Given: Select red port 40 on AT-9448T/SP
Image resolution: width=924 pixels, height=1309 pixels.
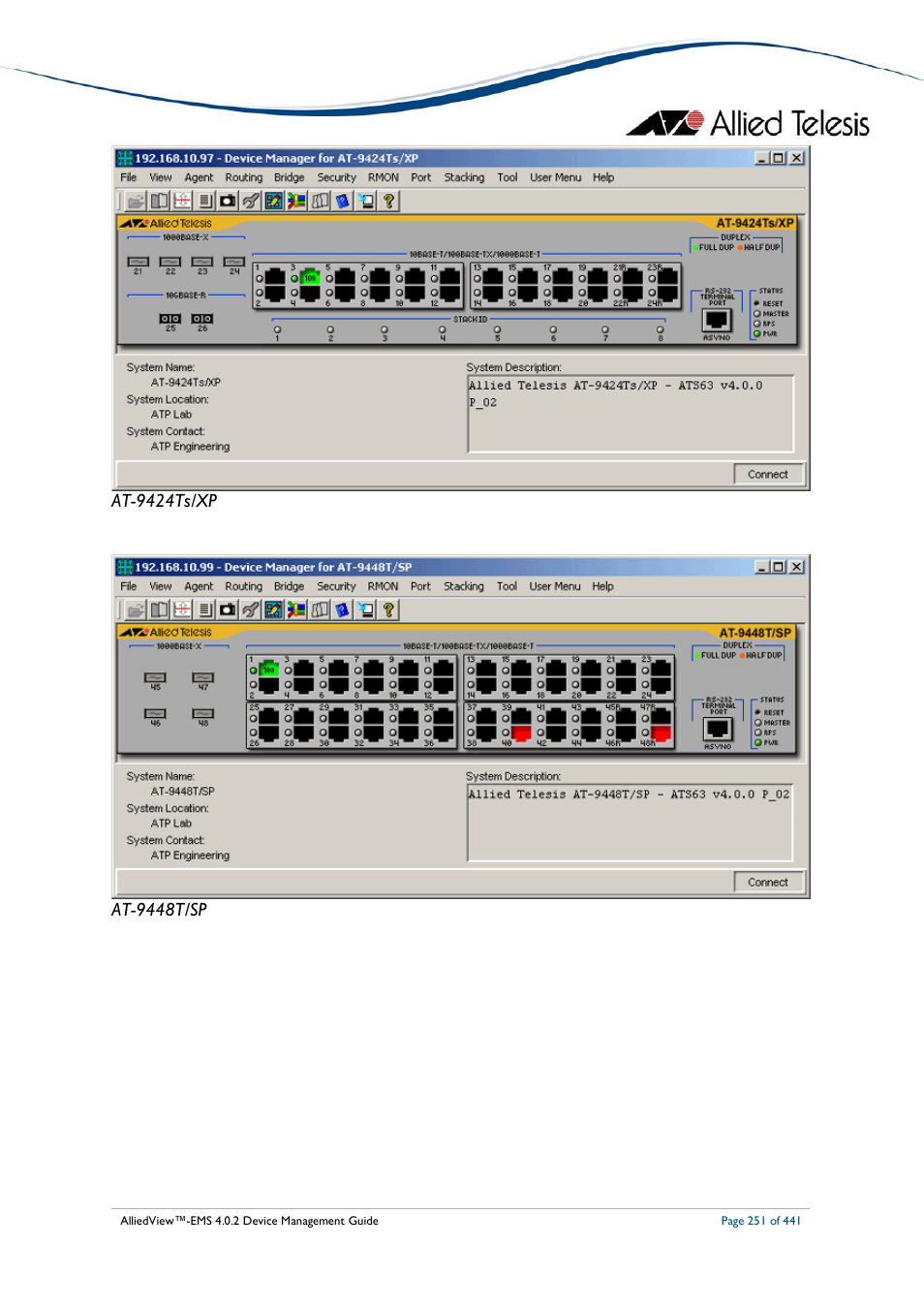Looking at the screenshot, I should point(521,732).
